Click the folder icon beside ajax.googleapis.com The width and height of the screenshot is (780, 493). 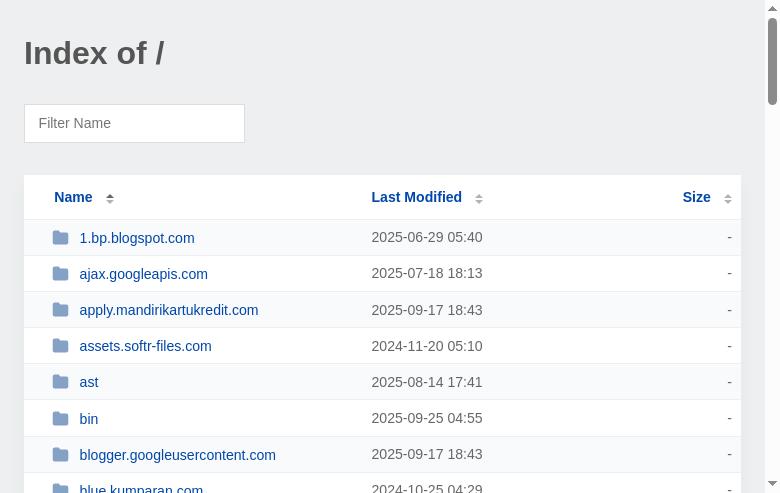pos(60,274)
